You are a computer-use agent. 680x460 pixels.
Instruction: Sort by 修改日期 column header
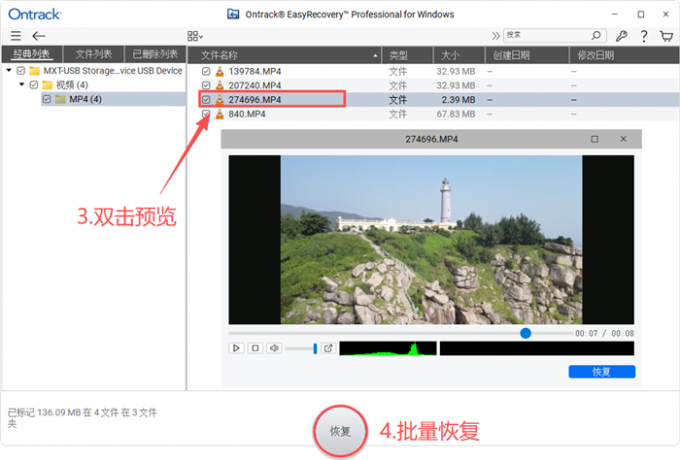tap(624, 55)
